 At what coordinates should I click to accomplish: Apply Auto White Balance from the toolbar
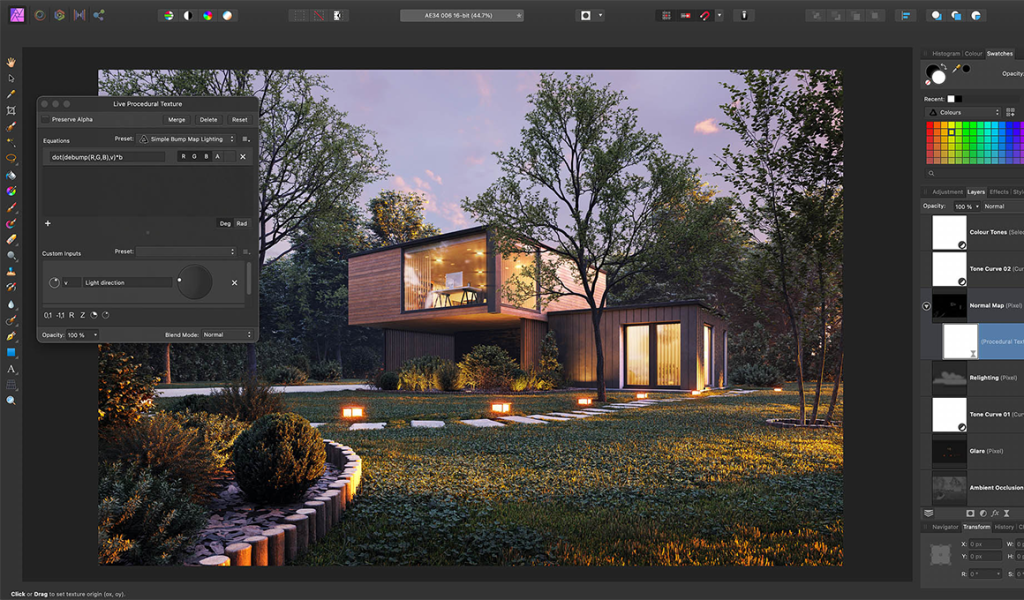tap(227, 16)
